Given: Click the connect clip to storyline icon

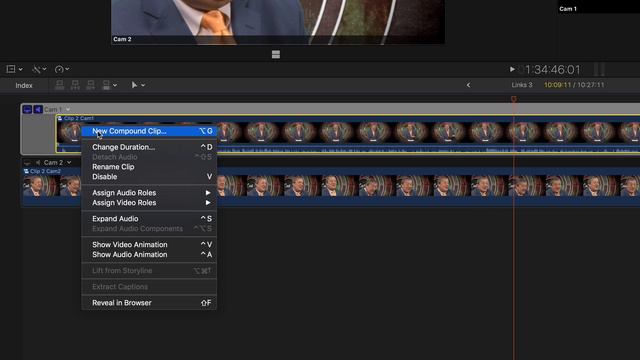Looking at the screenshot, I should [59, 85].
